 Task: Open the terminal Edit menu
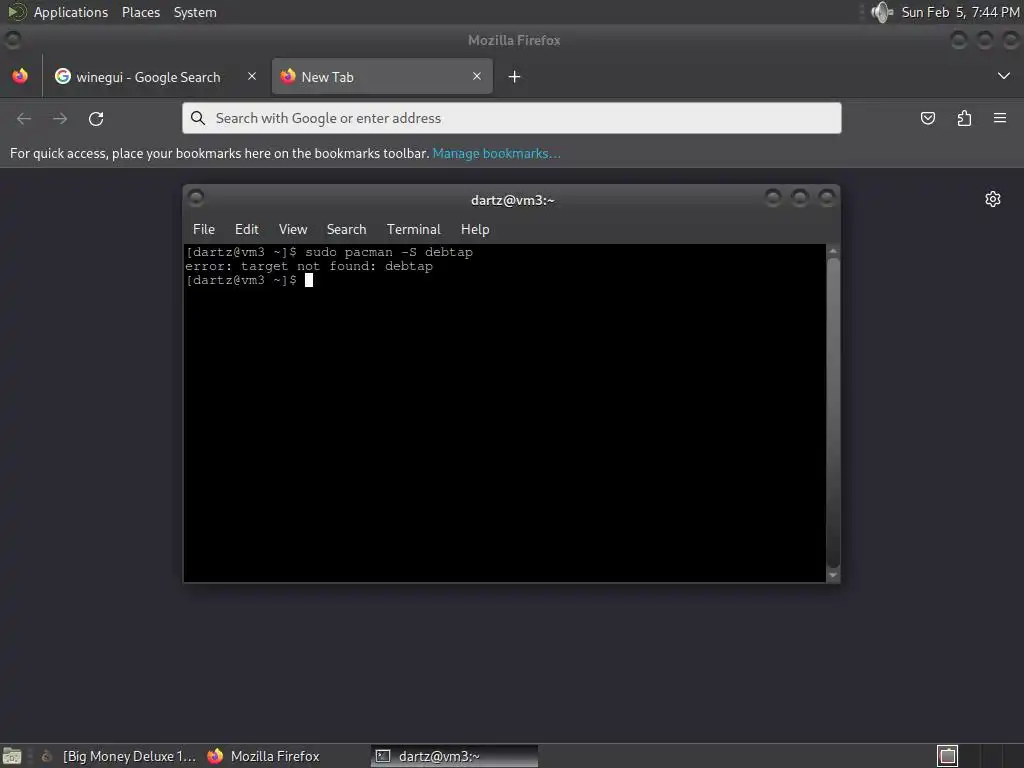(246, 229)
